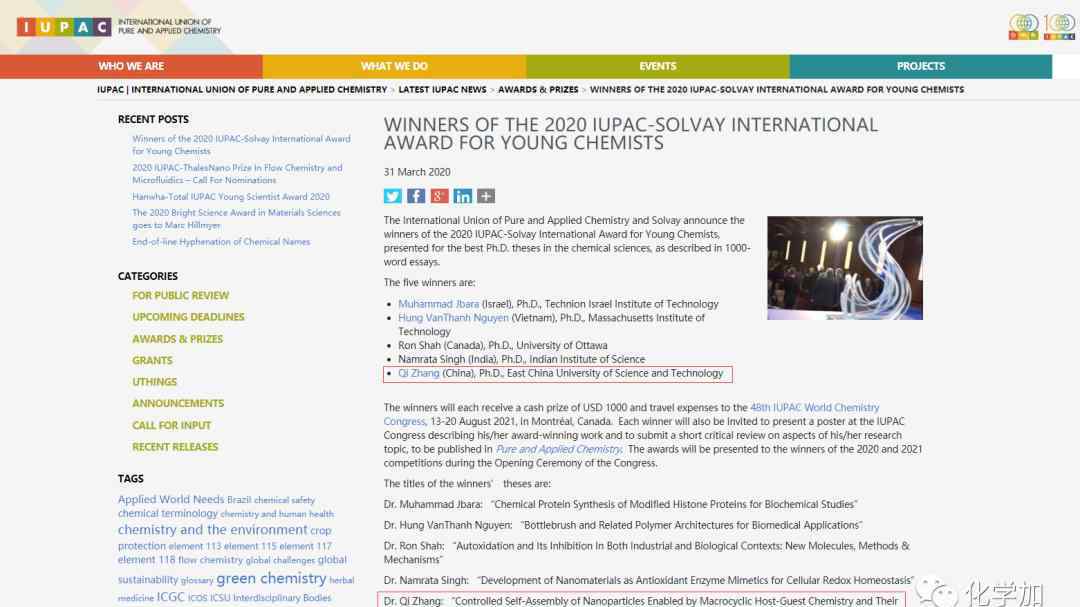
Task: Select the FOR PUBLIC REVIEW category
Action: coord(180,296)
